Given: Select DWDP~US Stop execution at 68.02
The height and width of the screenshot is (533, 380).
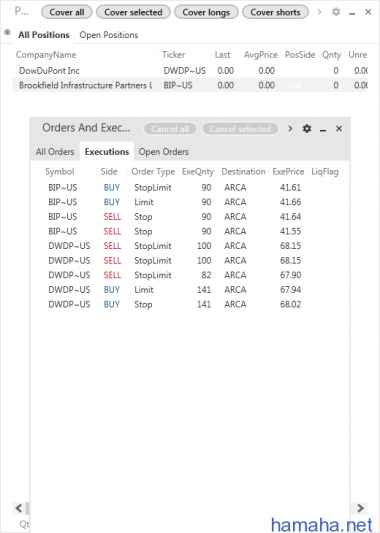Looking at the screenshot, I should click(x=190, y=304).
